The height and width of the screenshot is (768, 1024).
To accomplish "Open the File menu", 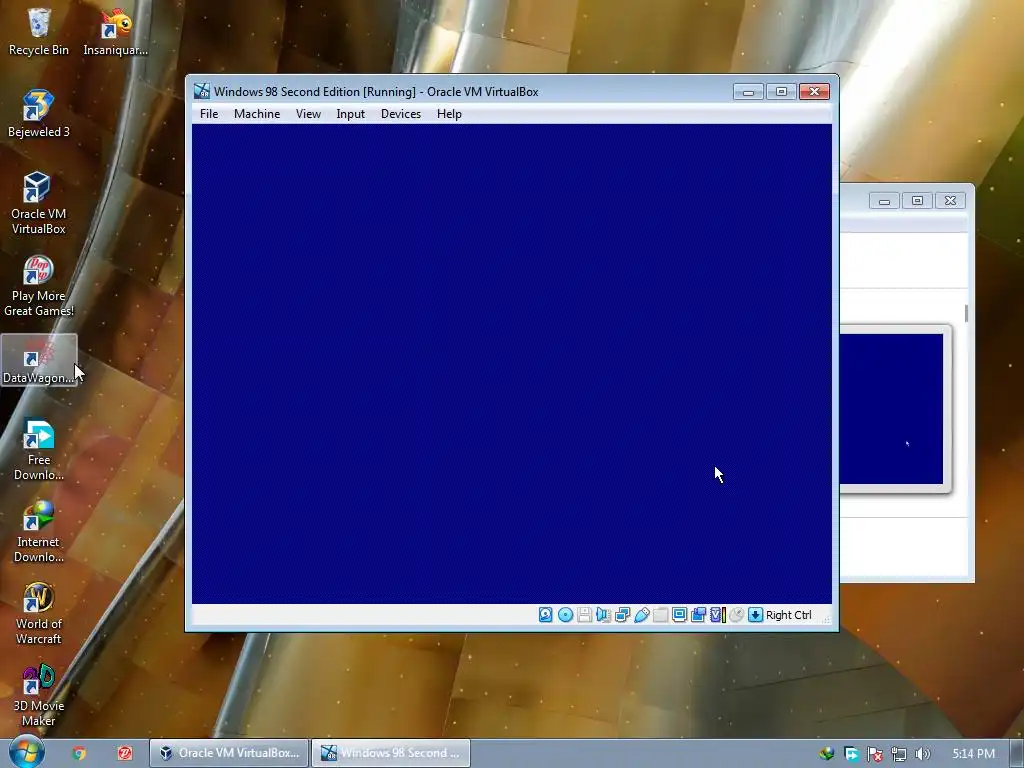I will tap(209, 114).
